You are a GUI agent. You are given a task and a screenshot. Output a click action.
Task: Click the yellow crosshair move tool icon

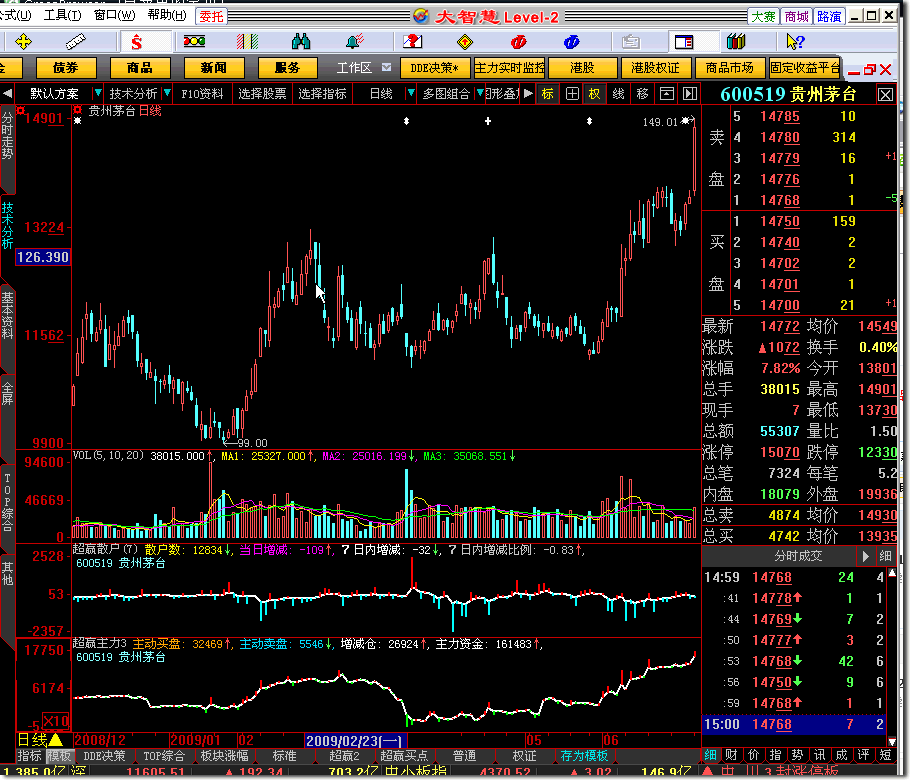click(x=23, y=42)
